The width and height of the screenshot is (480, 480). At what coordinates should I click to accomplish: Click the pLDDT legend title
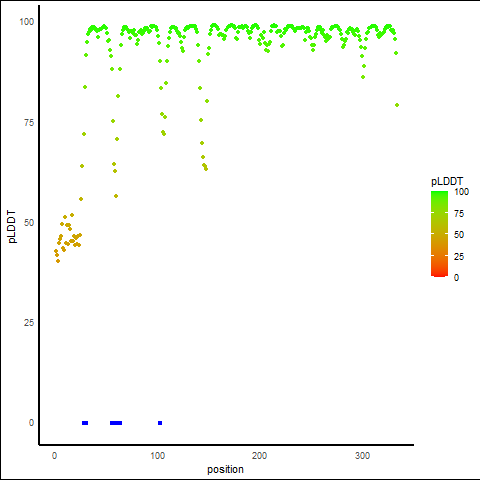click(x=447, y=182)
